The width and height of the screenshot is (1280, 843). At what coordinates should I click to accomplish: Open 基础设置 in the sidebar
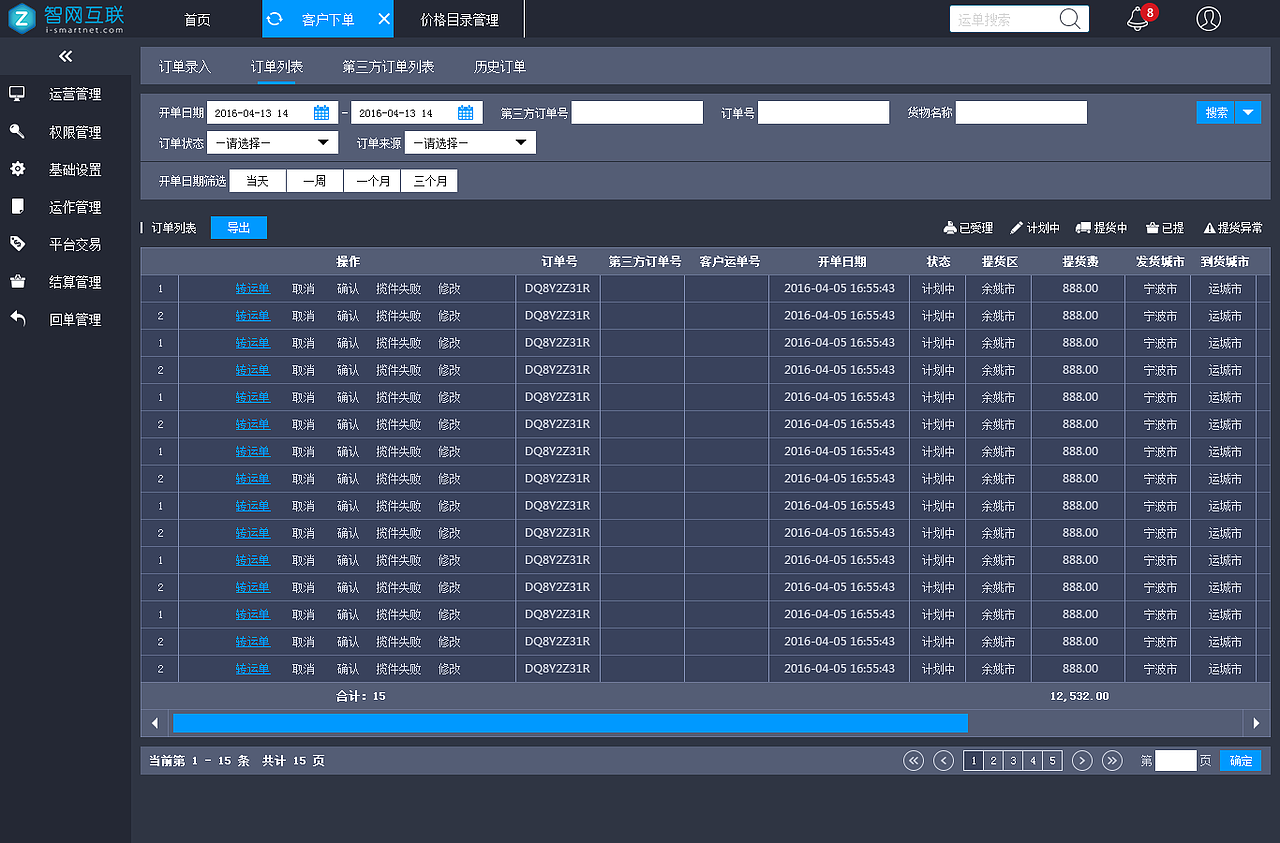[x=66, y=170]
